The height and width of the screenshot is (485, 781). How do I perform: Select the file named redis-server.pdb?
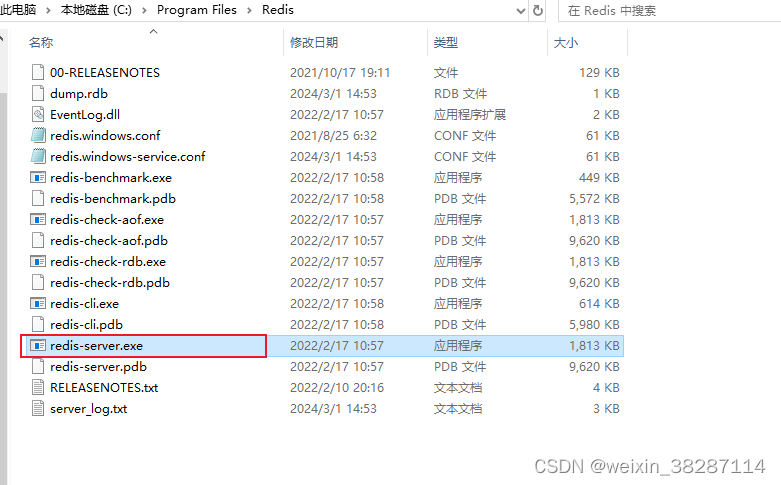coord(99,366)
